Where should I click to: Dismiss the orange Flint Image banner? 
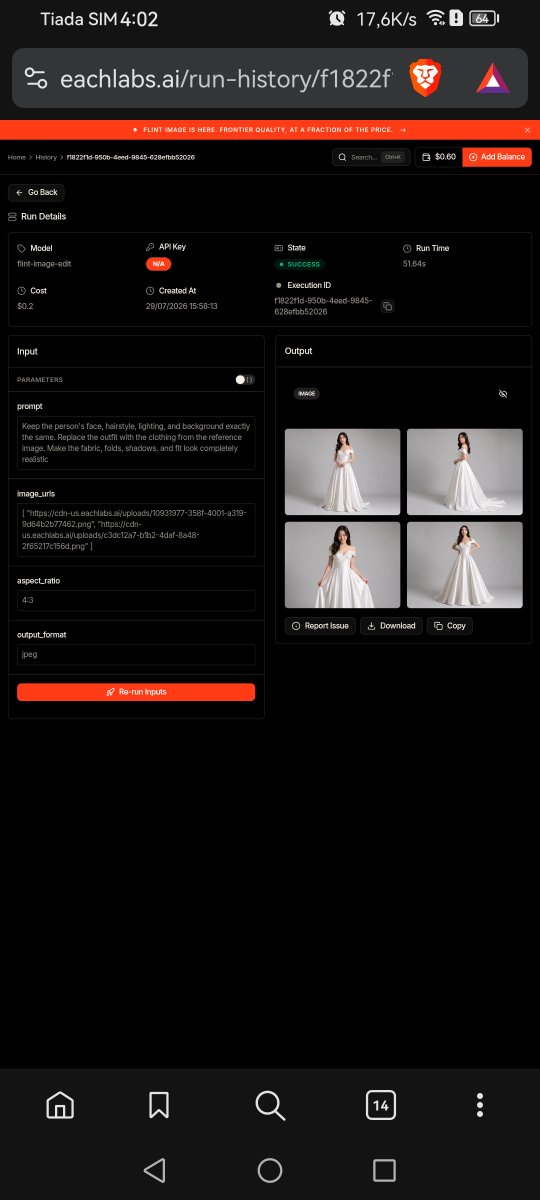[x=527, y=130]
